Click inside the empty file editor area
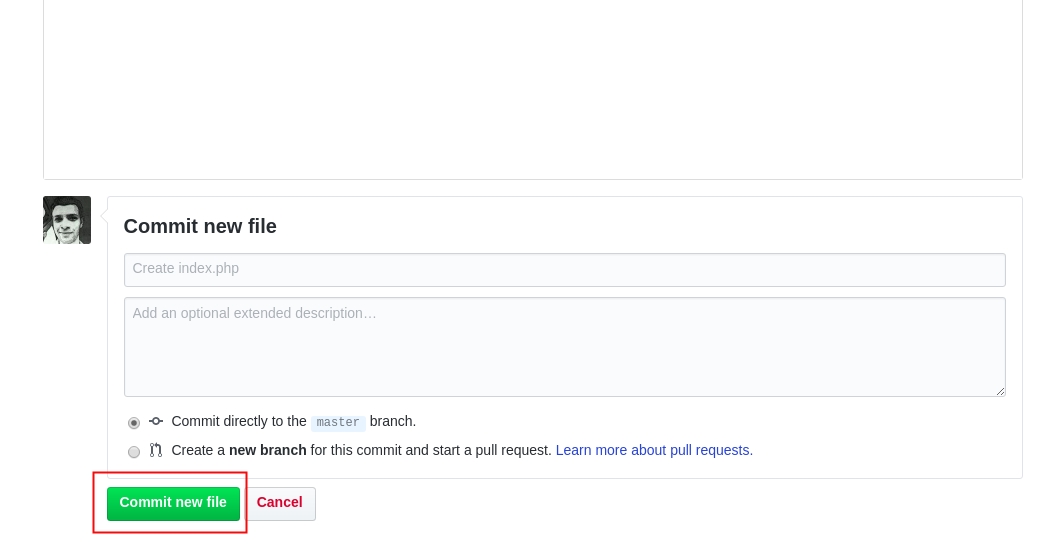The image size is (1050, 544). (x=532, y=90)
